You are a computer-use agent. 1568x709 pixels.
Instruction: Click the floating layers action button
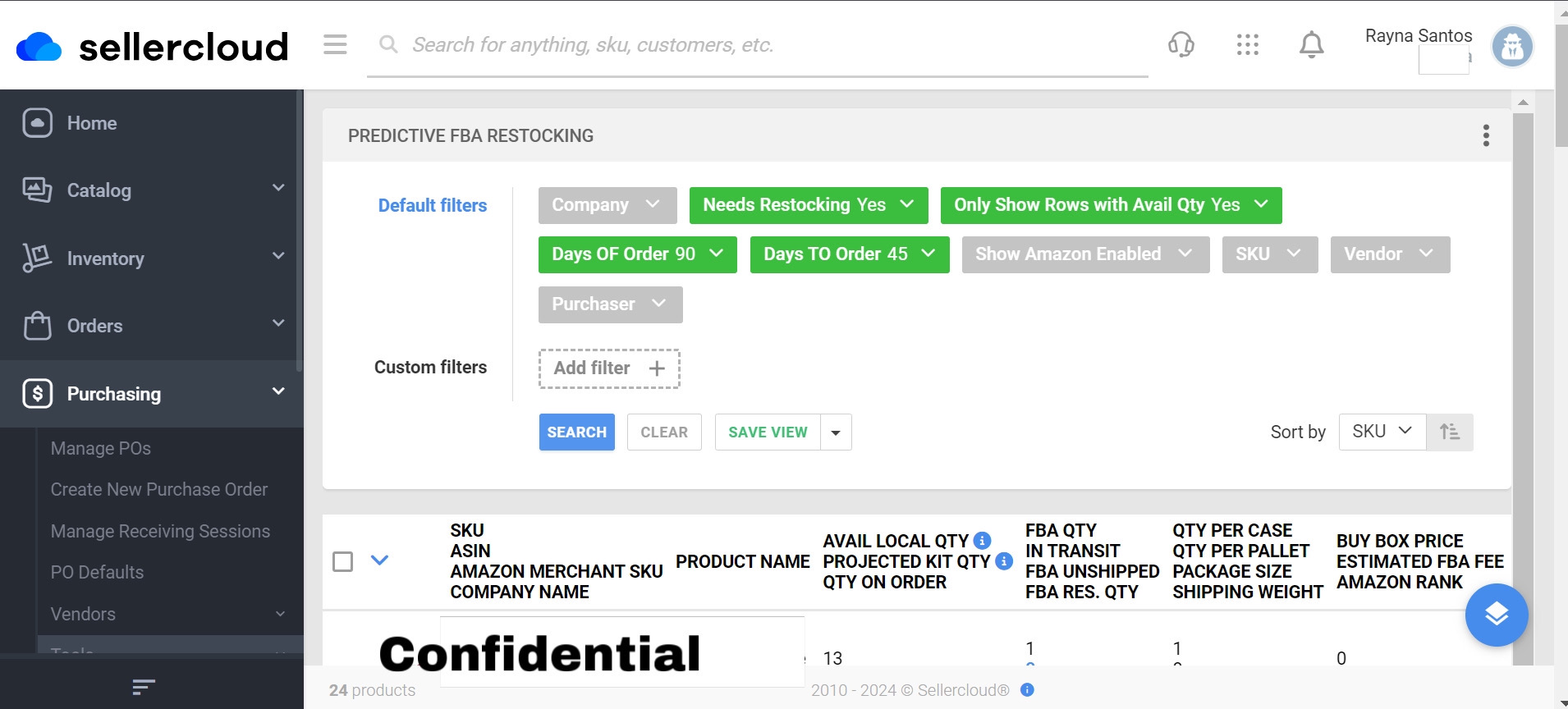1497,615
